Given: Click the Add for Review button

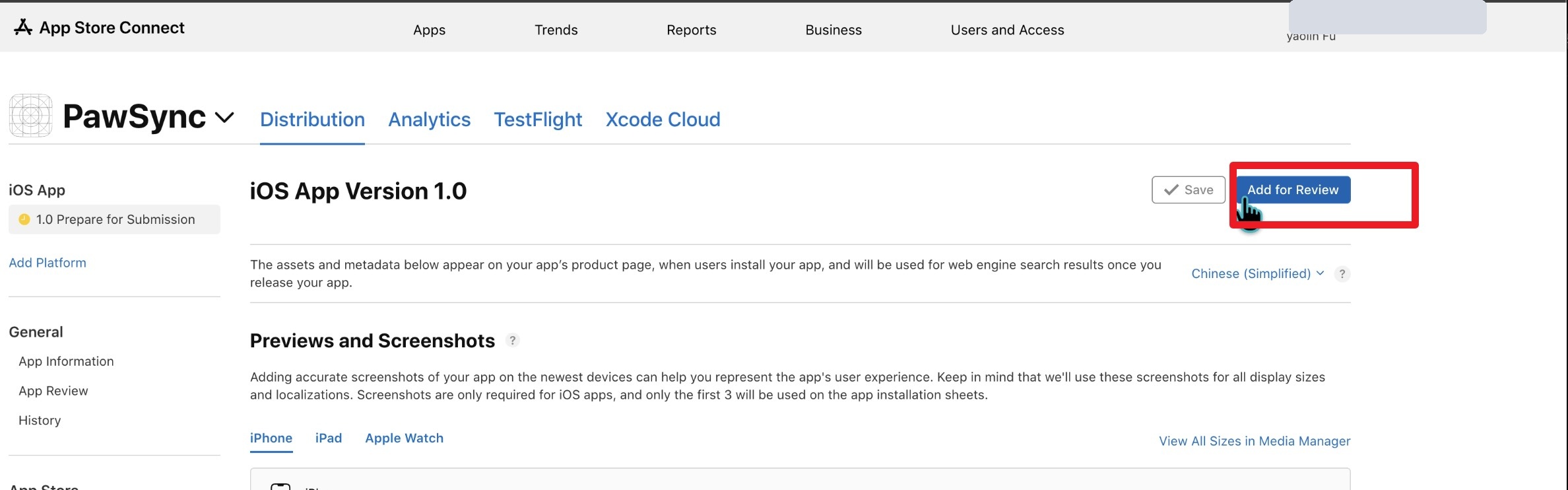Looking at the screenshot, I should [1293, 190].
